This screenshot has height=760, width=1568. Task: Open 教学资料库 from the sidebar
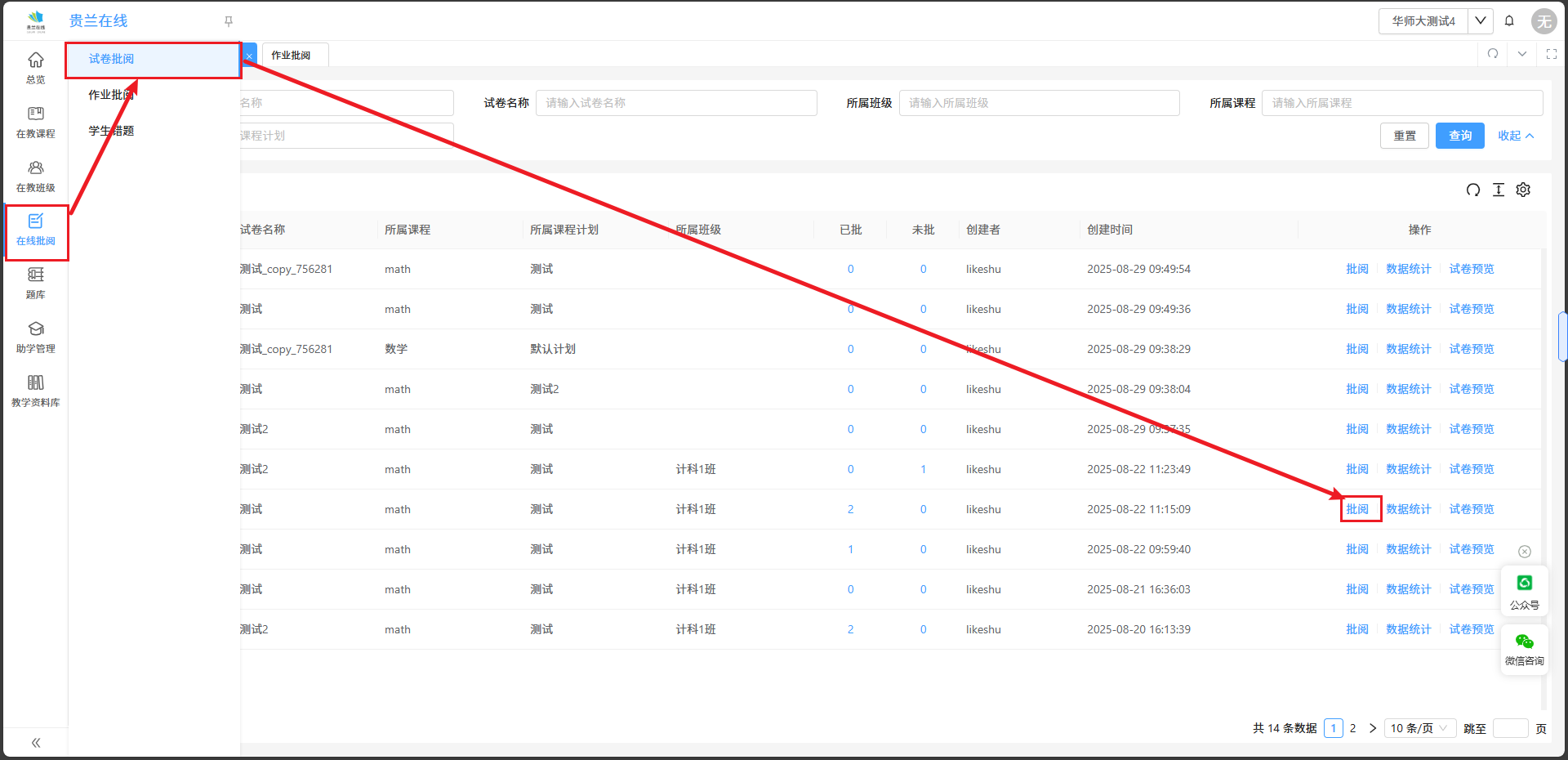coord(35,390)
